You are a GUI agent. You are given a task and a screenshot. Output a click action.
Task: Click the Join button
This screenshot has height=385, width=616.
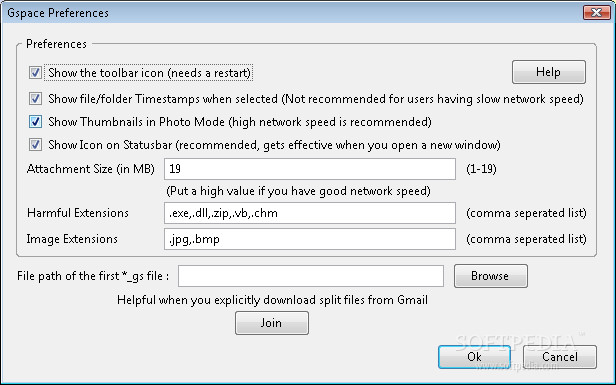tap(272, 323)
